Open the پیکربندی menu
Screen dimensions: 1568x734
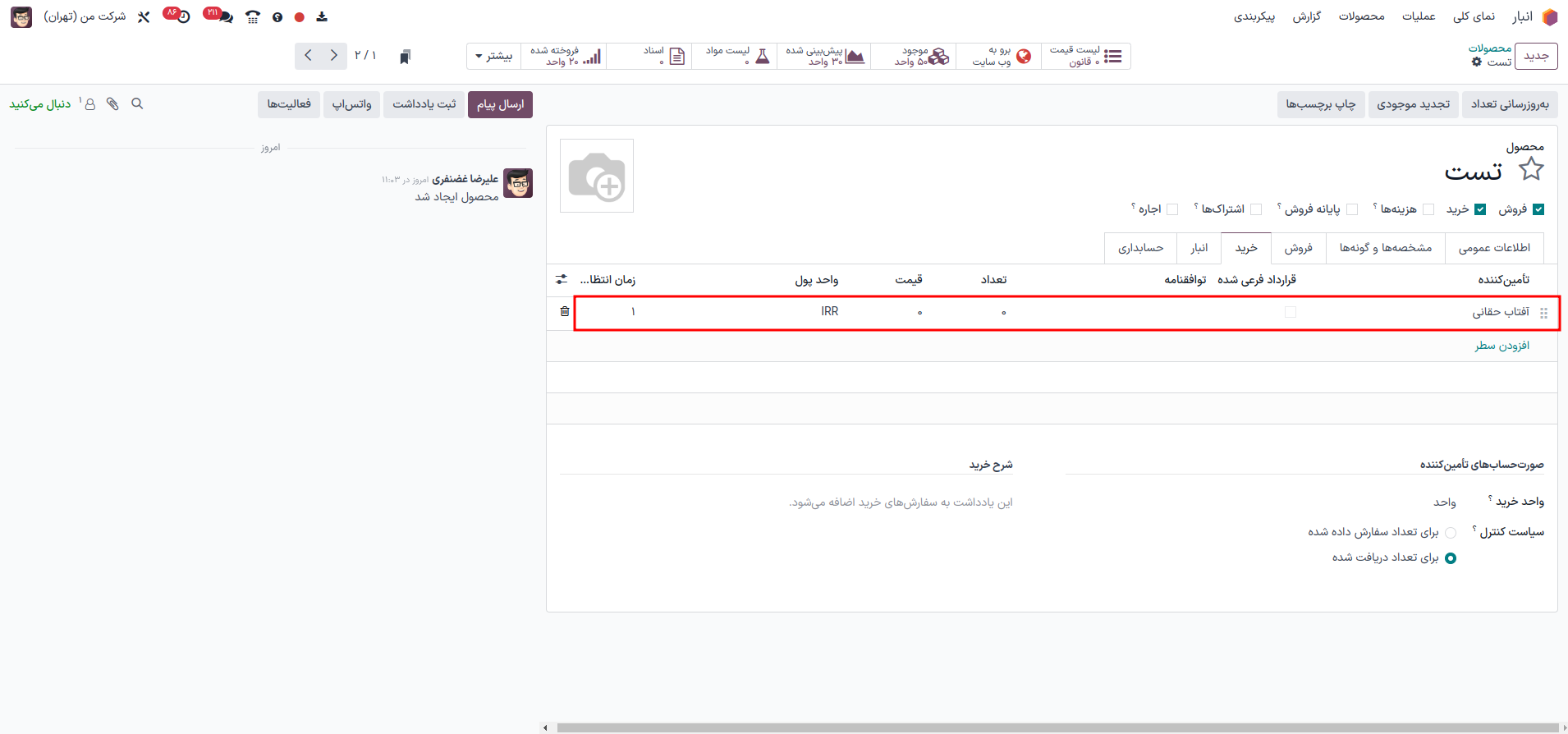[x=1254, y=16]
